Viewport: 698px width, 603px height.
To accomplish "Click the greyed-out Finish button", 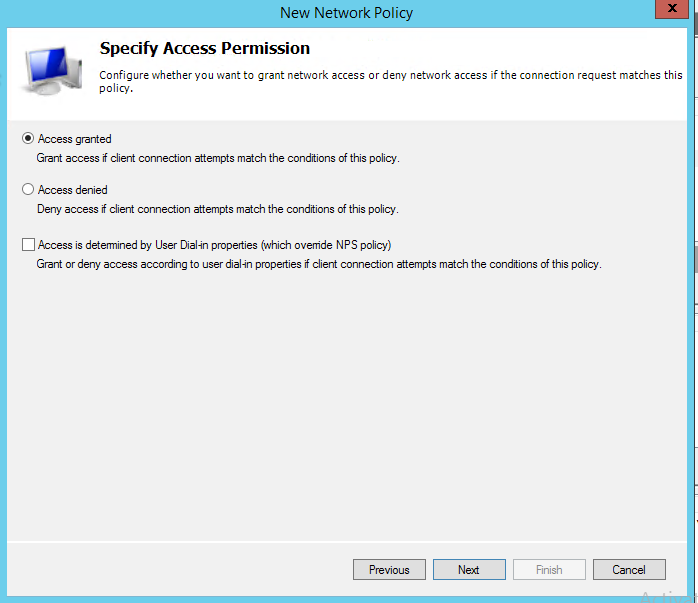I will point(549,570).
